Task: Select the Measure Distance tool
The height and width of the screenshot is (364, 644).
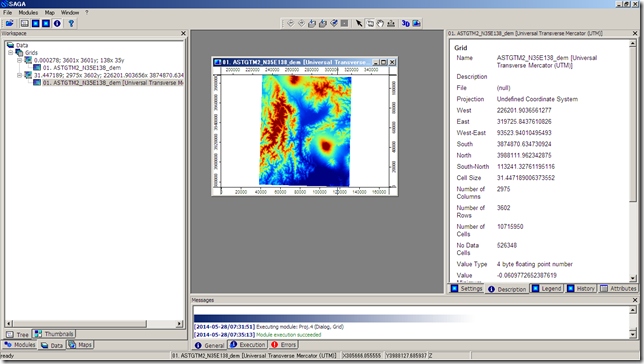Action: tap(391, 23)
